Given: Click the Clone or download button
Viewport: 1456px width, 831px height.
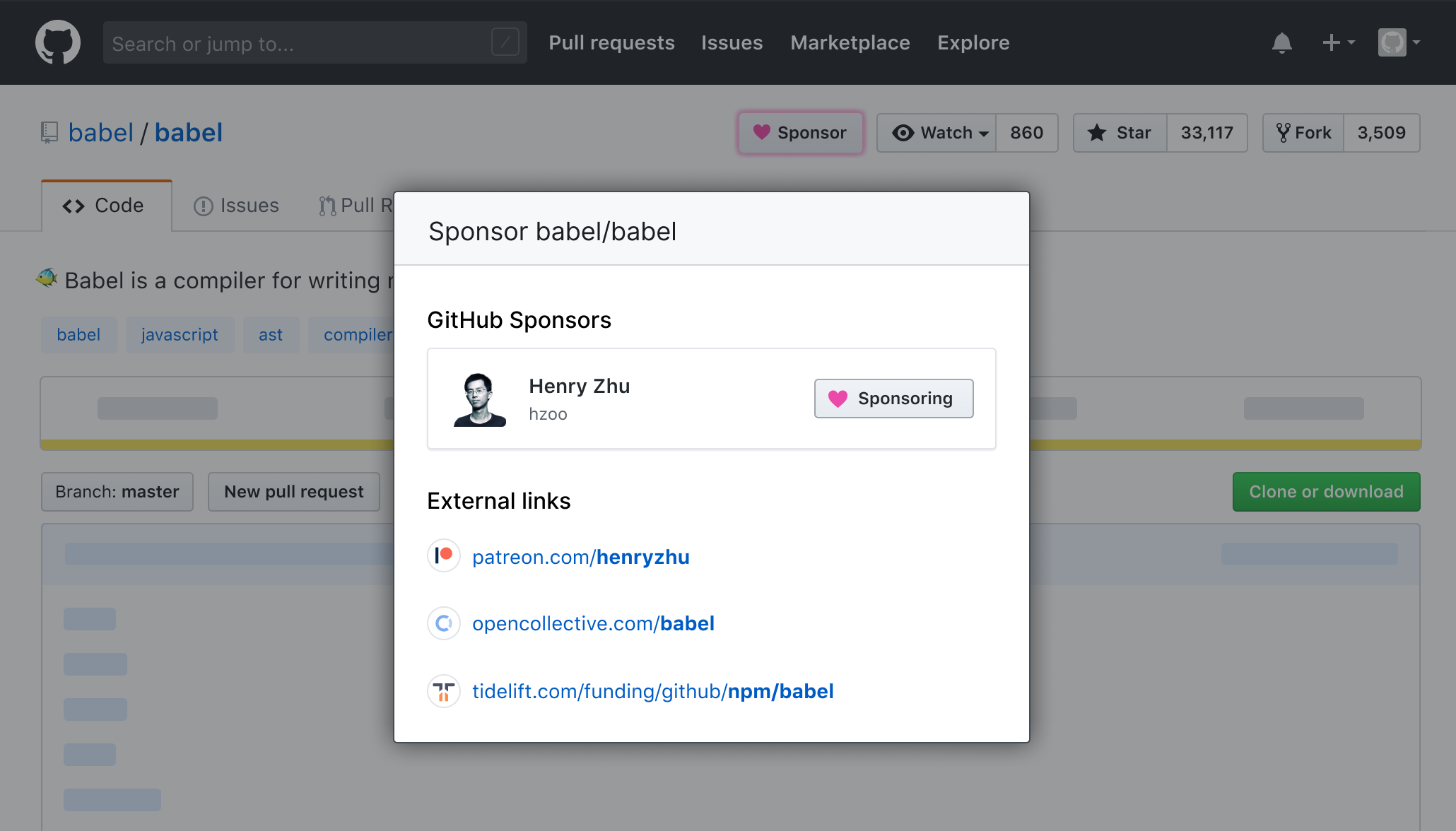Looking at the screenshot, I should click(x=1325, y=491).
